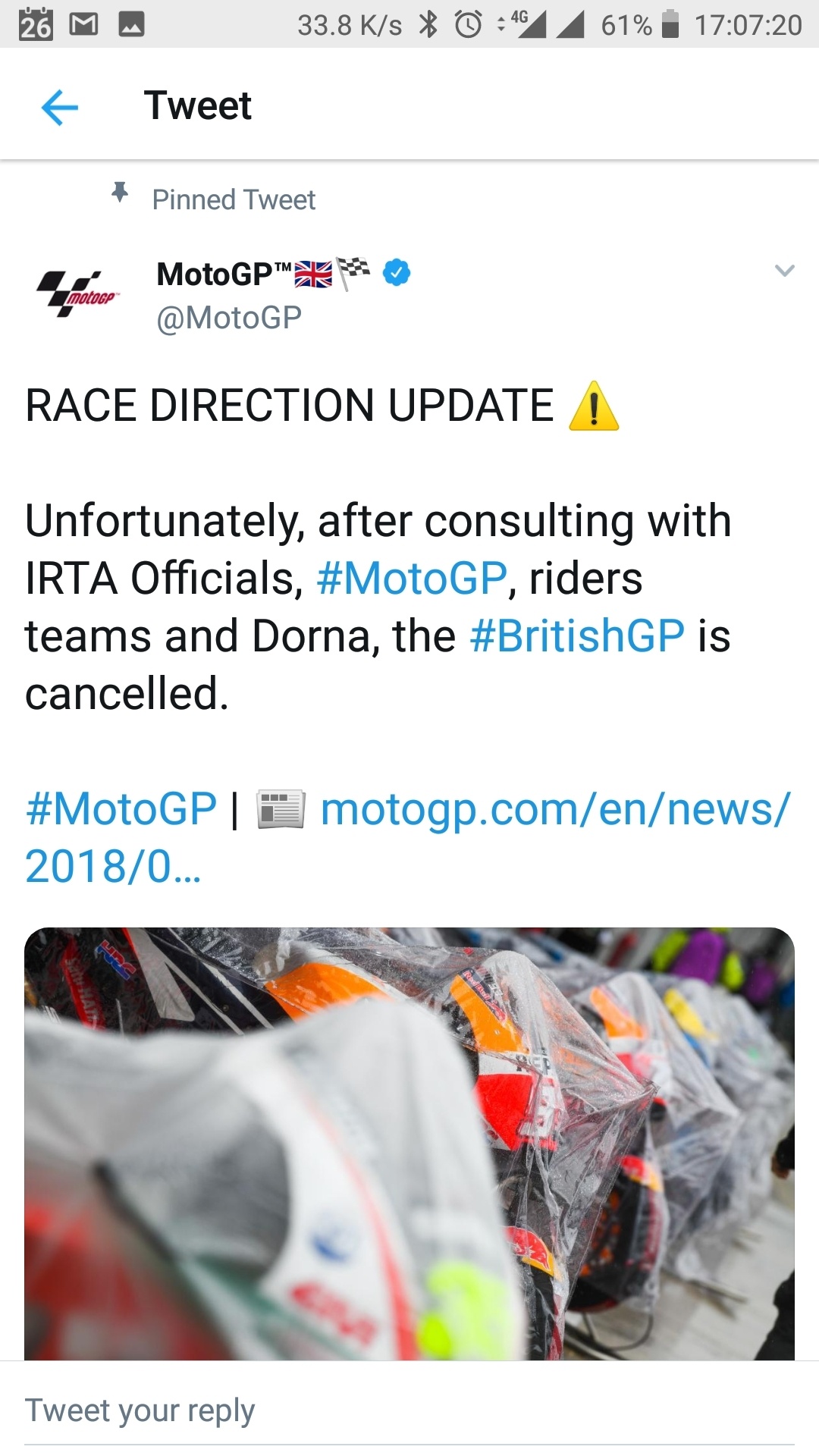Screen dimensions: 819x1456
Task: Tap the battery status icon
Action: [670, 25]
